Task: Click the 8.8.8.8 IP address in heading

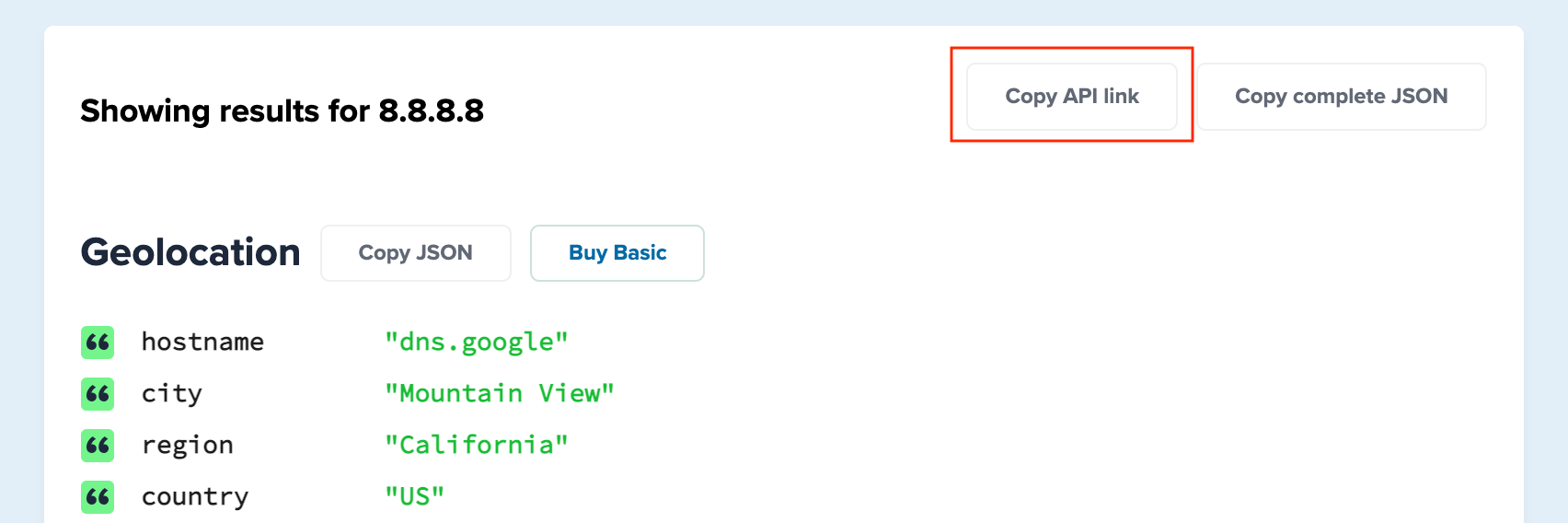Action: [x=432, y=111]
